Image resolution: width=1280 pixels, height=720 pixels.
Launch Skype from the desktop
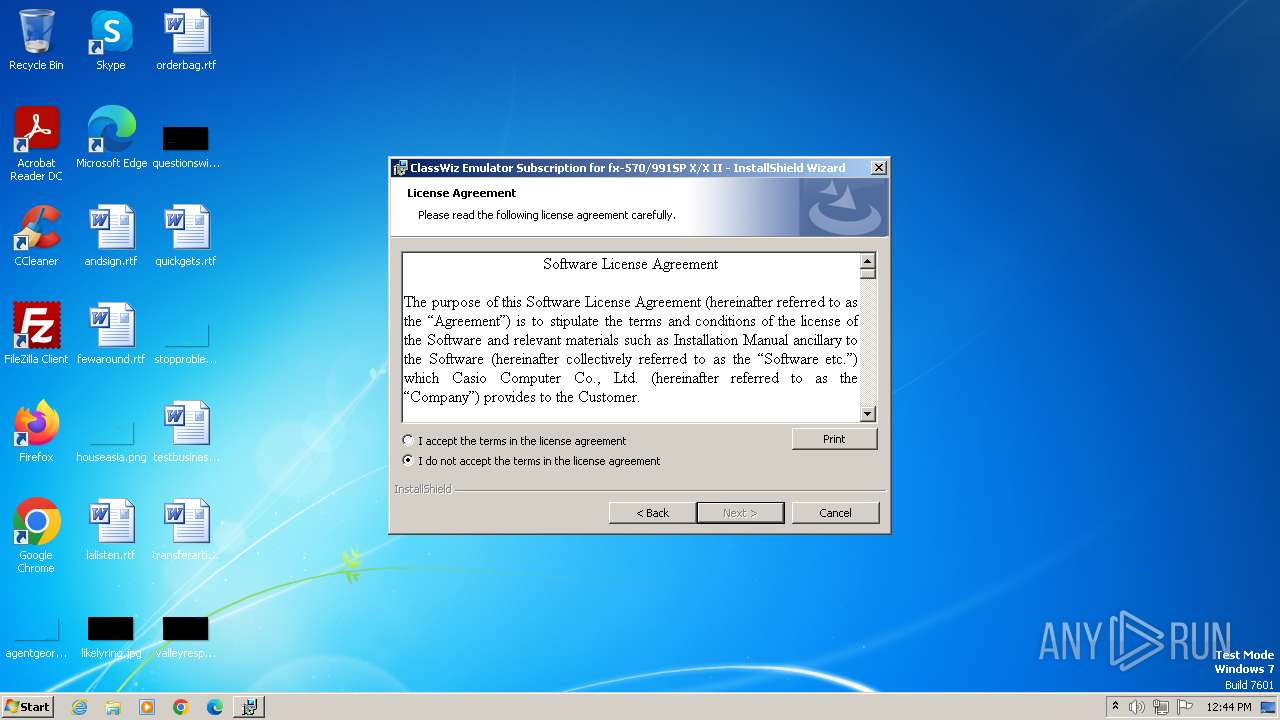pyautogui.click(x=111, y=40)
